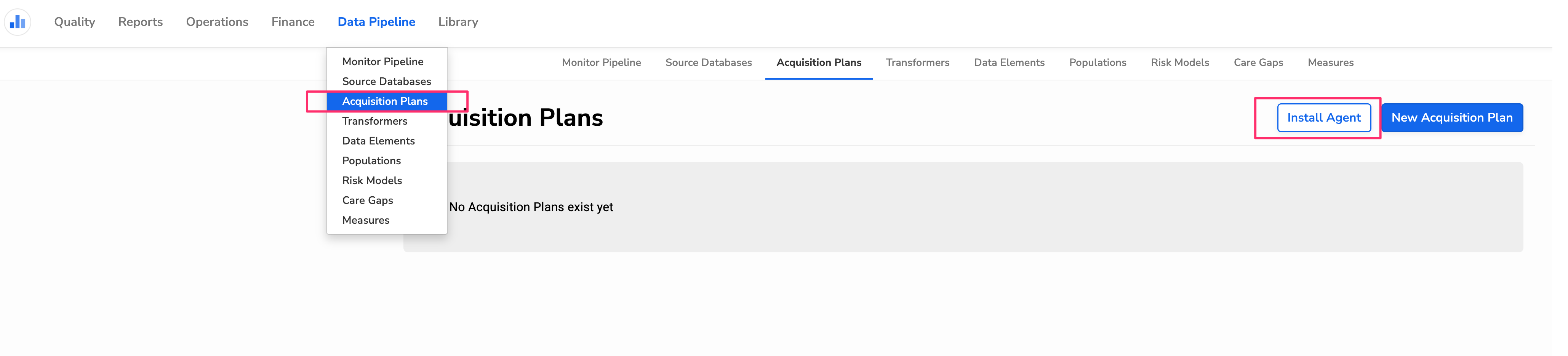
Task: Pick Transformers from the dropdown menu
Action: tap(375, 121)
